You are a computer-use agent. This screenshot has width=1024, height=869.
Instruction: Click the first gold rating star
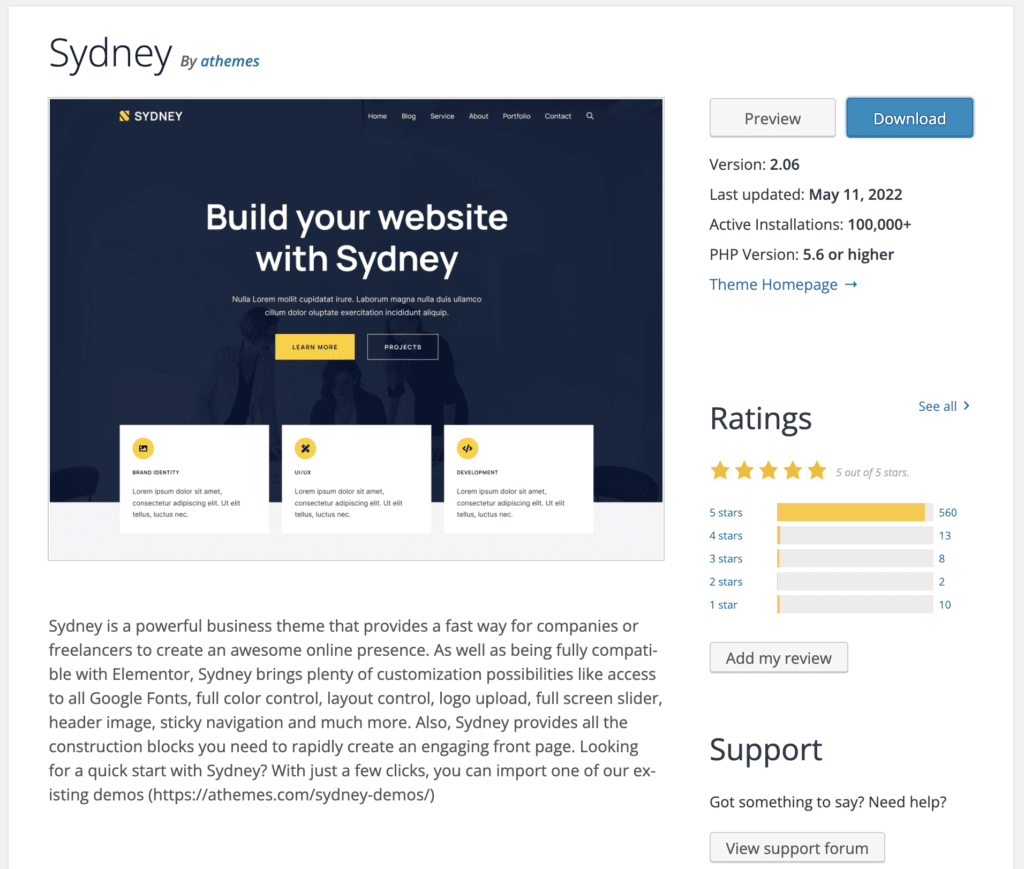pyautogui.click(x=720, y=470)
